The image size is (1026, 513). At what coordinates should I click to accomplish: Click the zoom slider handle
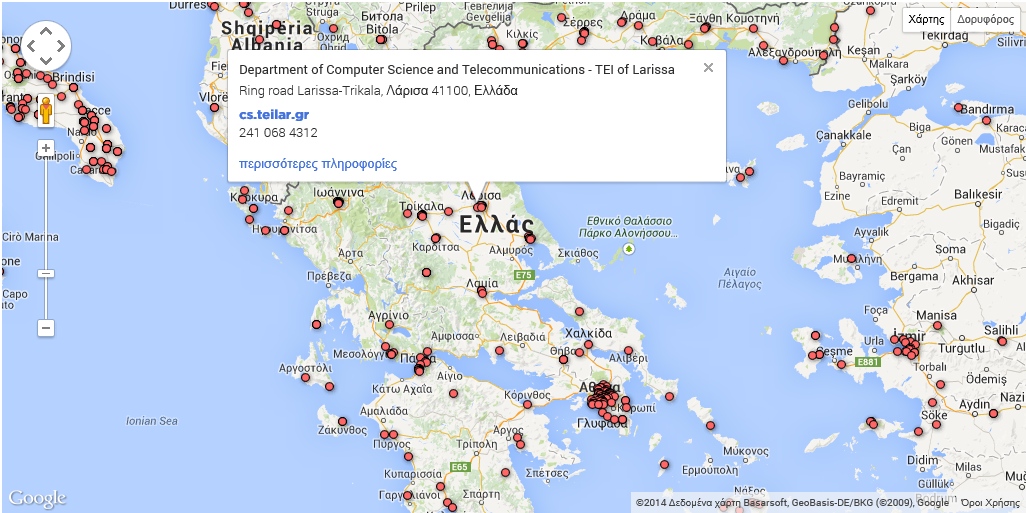click(46, 273)
